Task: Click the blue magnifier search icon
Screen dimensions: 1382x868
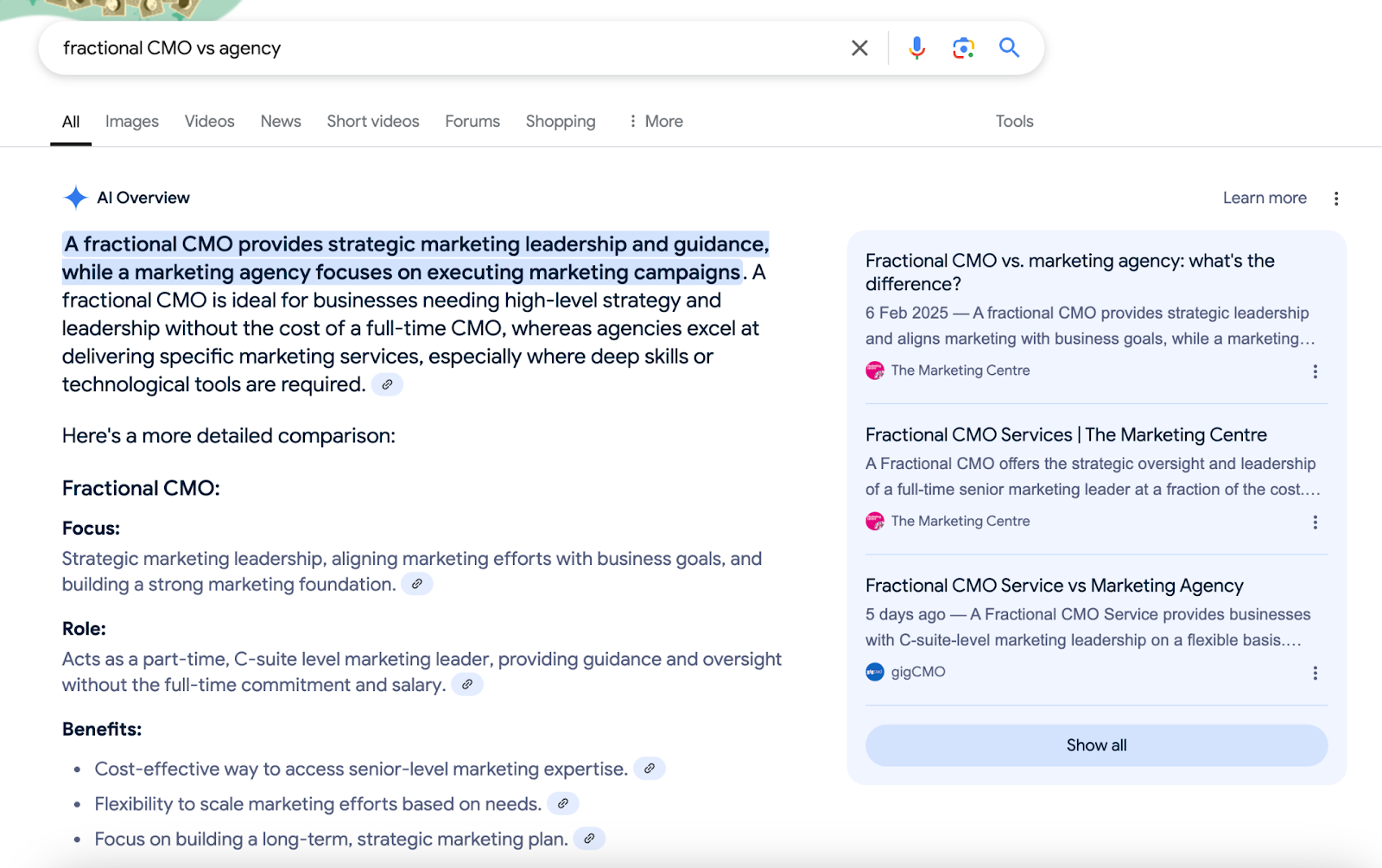Action: point(1009,48)
